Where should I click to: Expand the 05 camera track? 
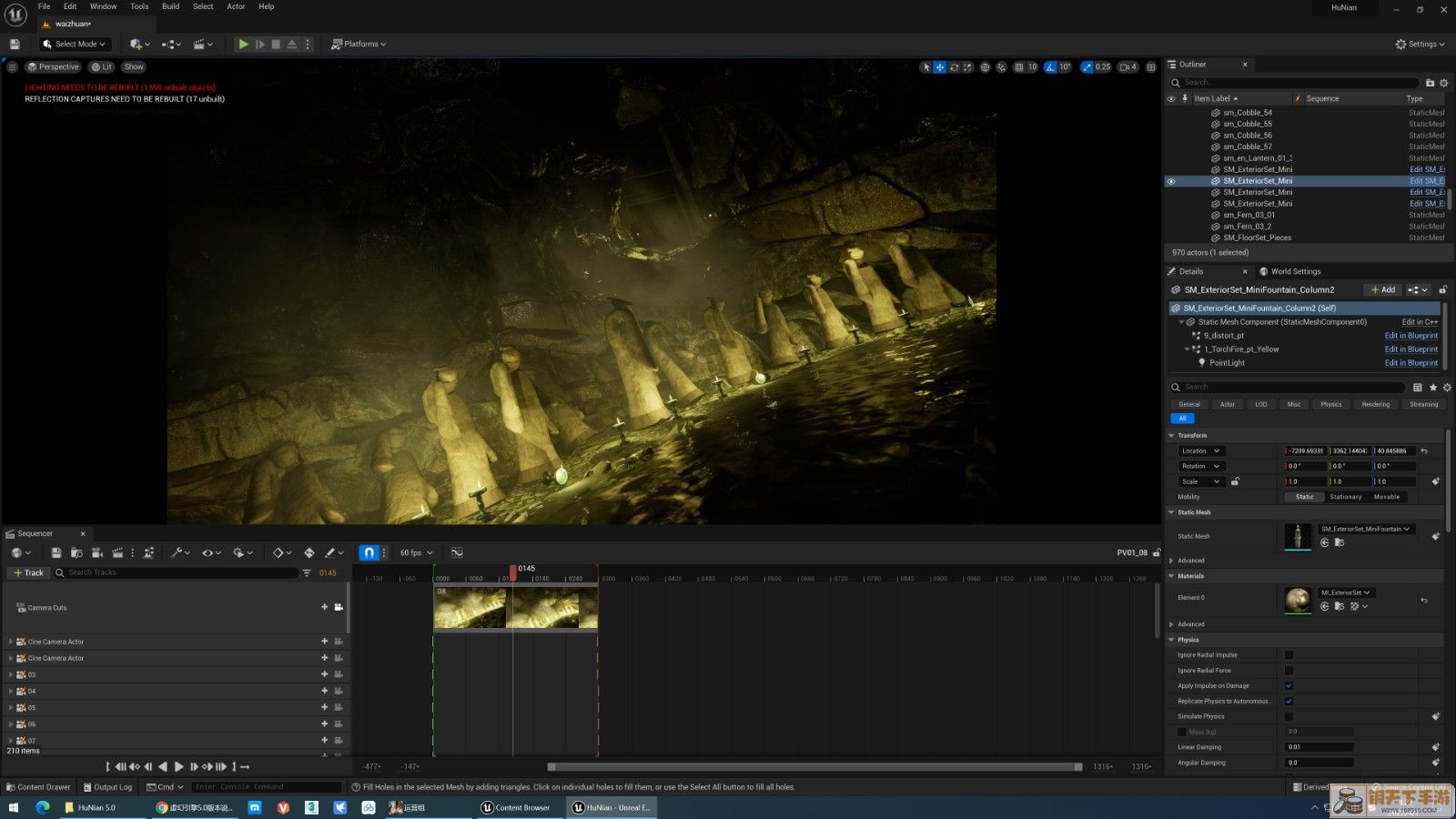(x=11, y=707)
